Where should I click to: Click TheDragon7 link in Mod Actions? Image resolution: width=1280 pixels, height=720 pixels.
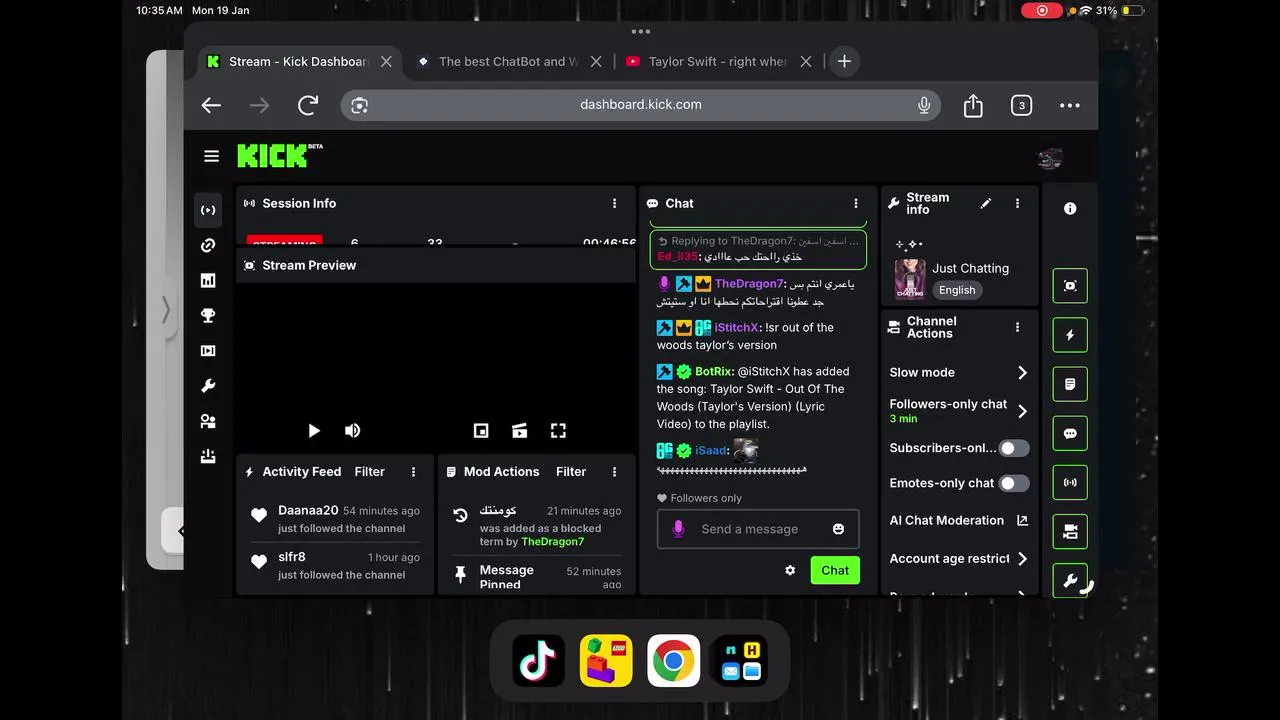(553, 541)
